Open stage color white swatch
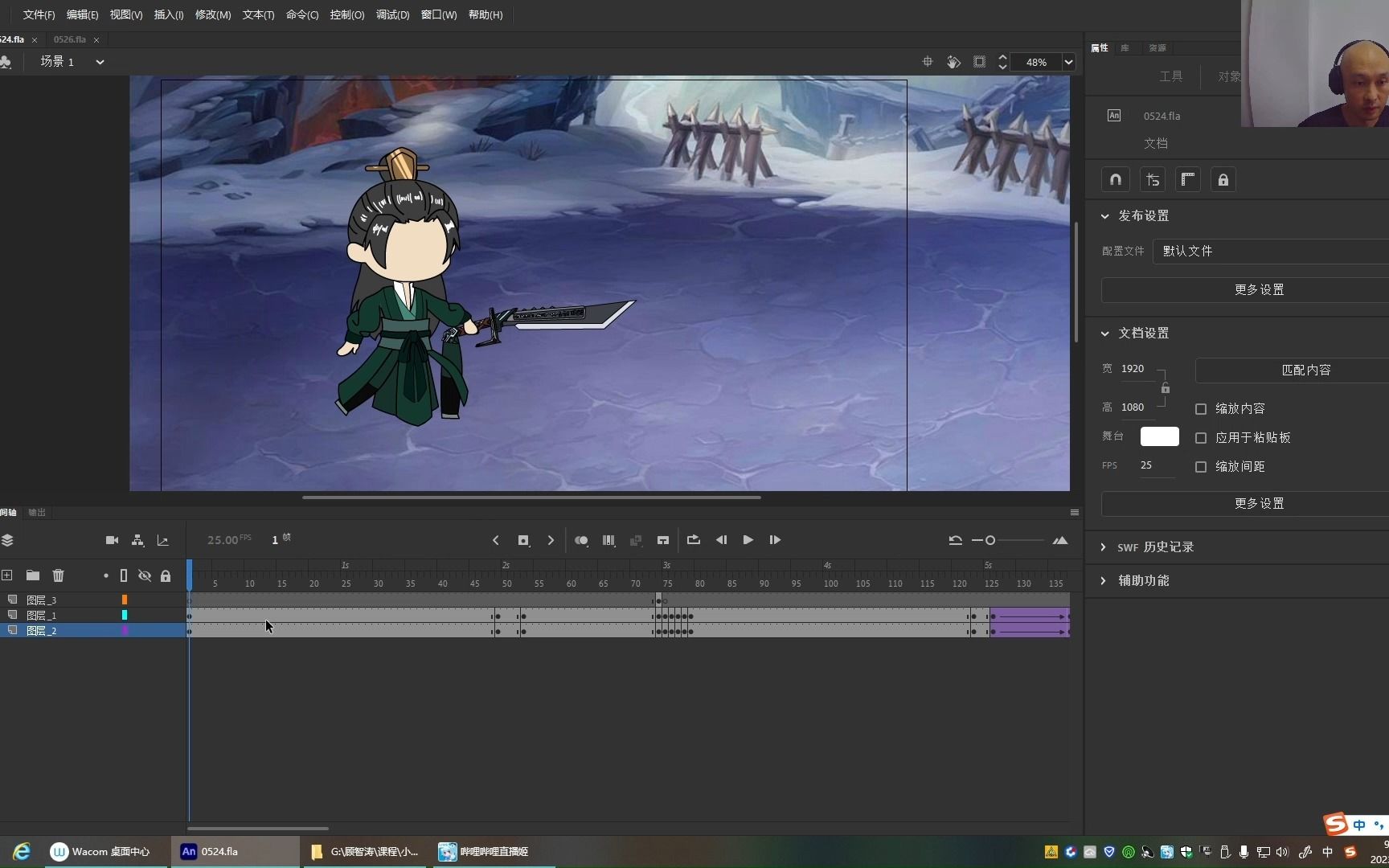 pos(1160,436)
